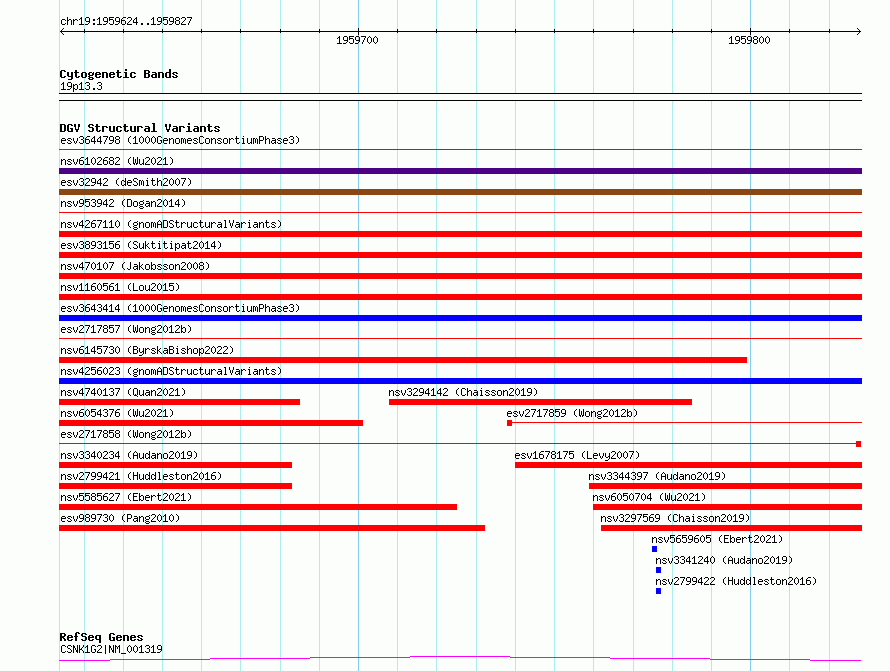The width and height of the screenshot is (890, 671).
Task: Click the left arrow end of the ruler
Action: click(62, 31)
